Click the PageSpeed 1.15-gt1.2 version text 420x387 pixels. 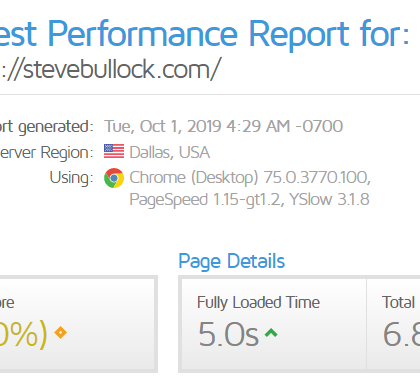(205, 200)
